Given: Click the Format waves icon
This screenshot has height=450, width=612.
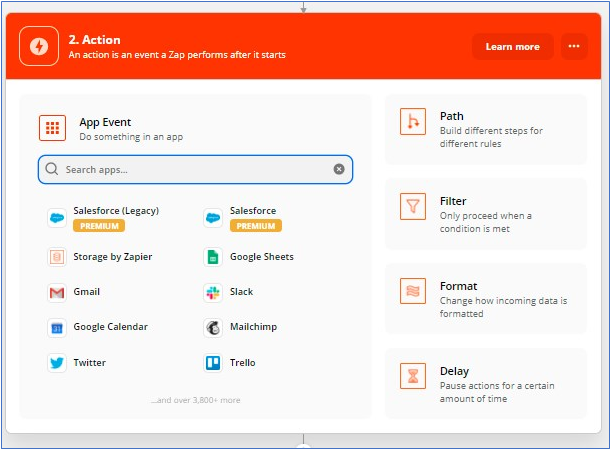Looking at the screenshot, I should pyautogui.click(x=413, y=291).
